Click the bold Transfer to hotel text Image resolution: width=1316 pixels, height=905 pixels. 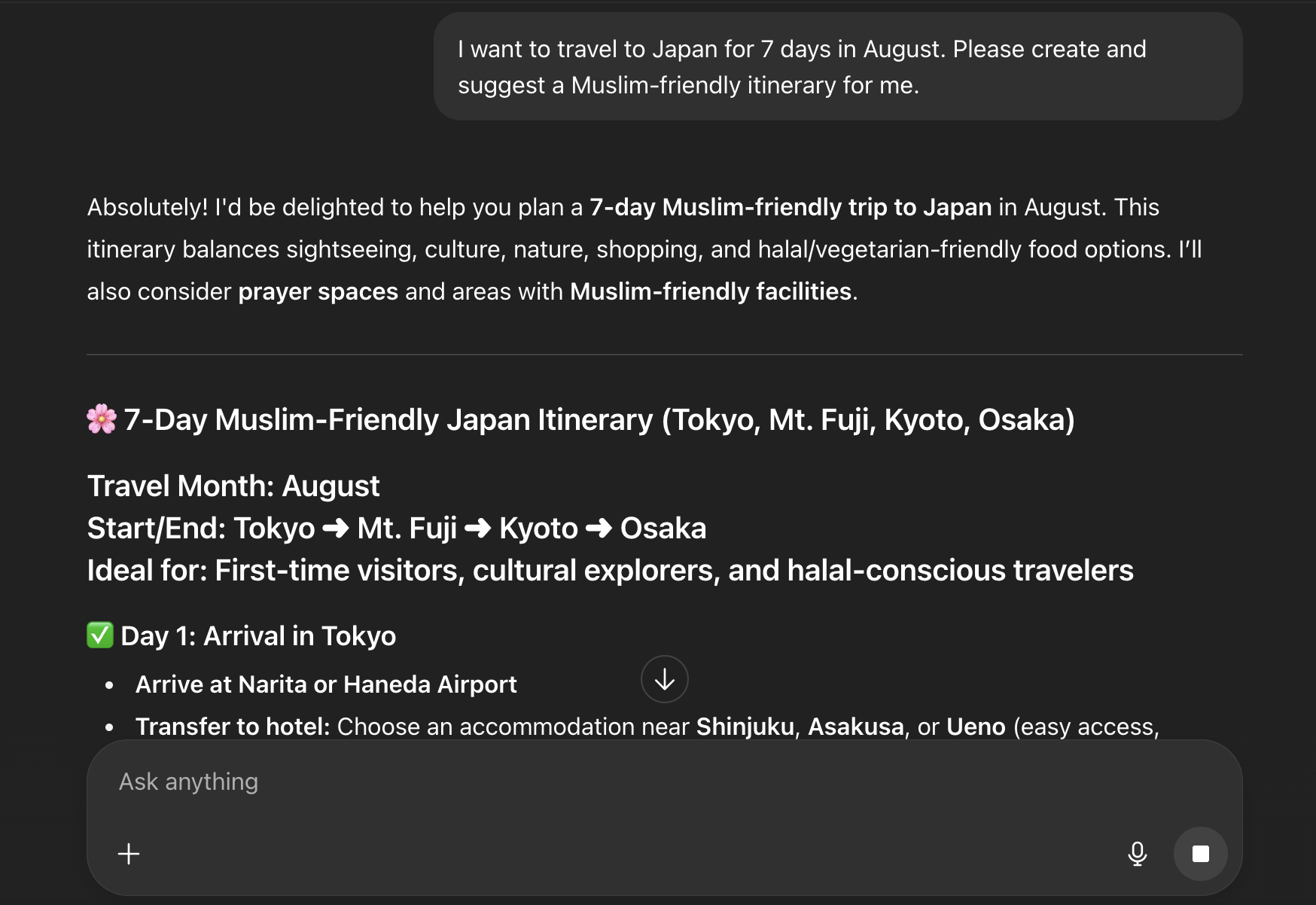pyautogui.click(x=233, y=727)
